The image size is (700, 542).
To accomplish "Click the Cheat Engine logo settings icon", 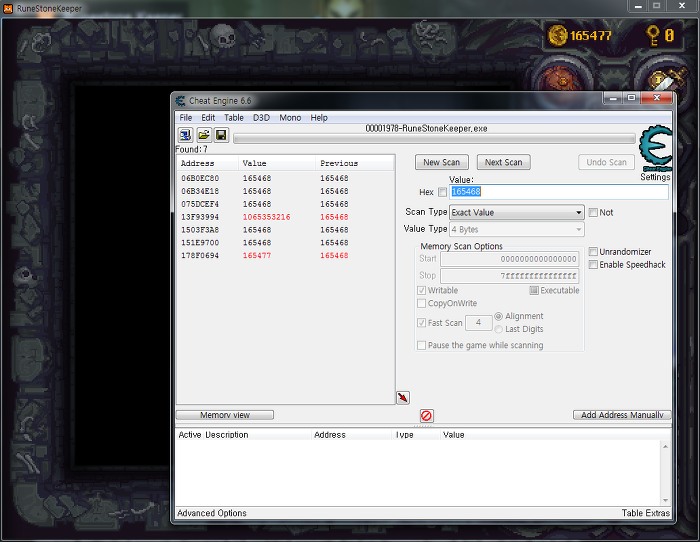I will 655,149.
